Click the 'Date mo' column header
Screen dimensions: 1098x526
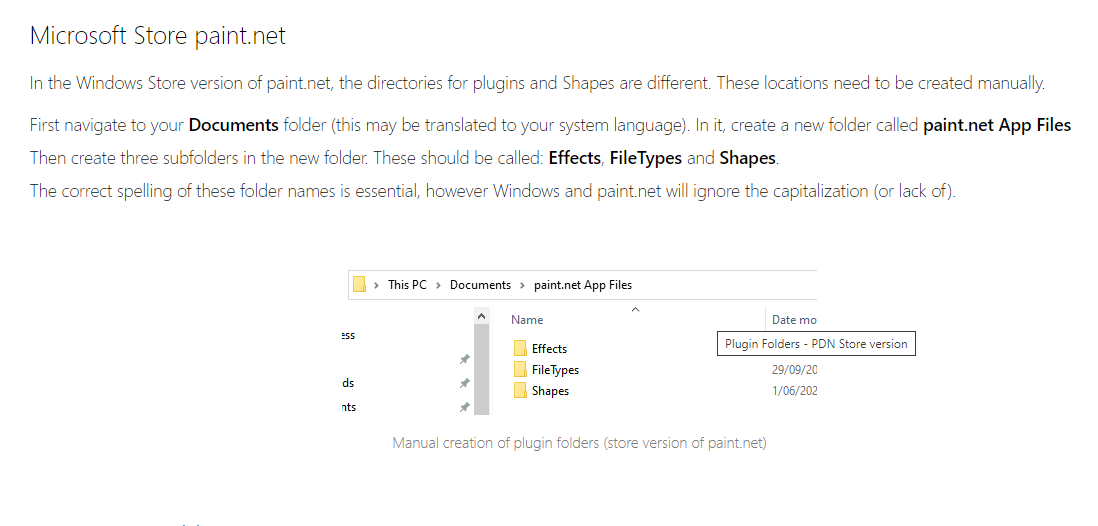pos(794,320)
